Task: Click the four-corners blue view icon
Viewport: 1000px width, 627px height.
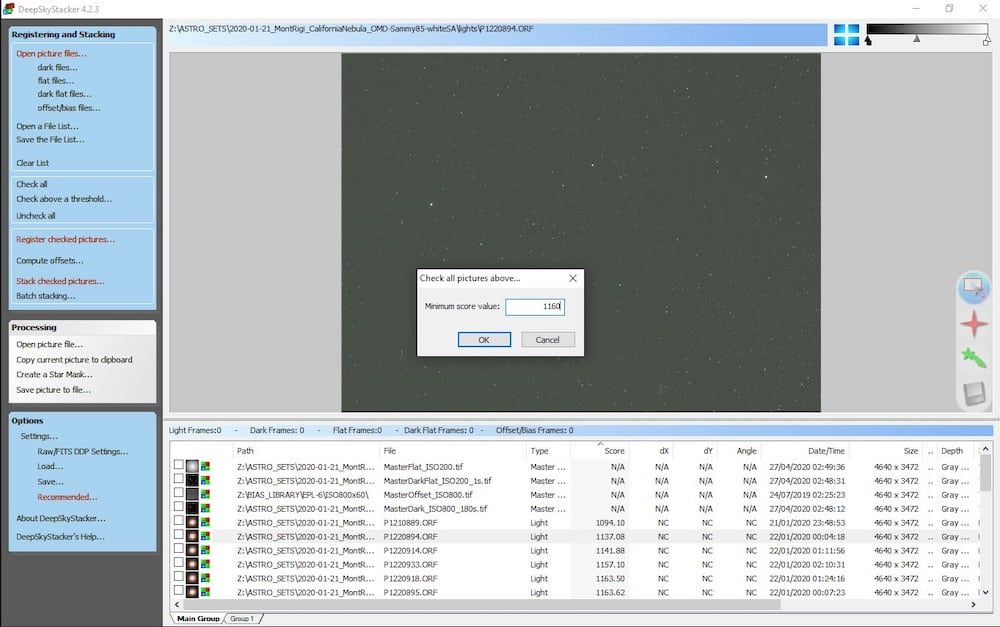Action: coord(846,34)
